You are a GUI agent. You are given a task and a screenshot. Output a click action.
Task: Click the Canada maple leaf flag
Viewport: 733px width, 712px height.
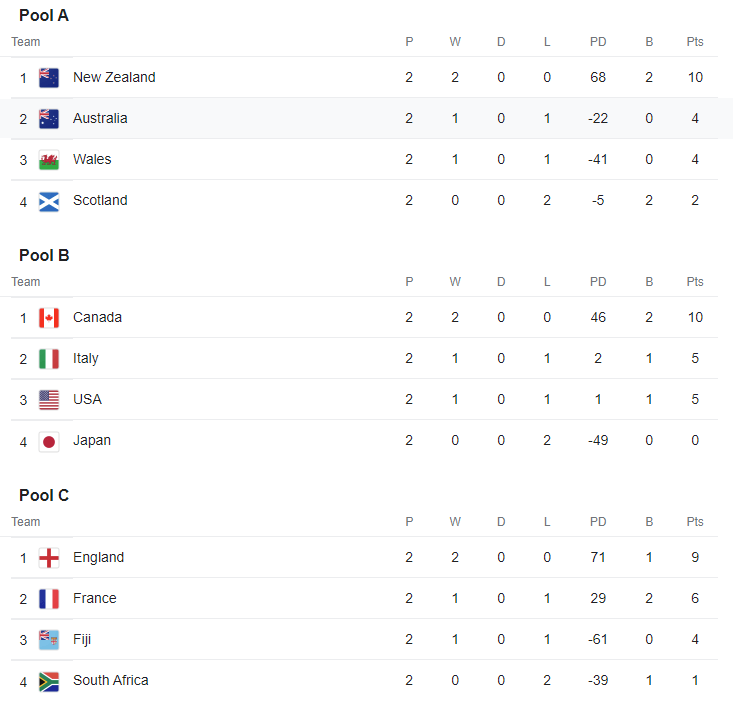(x=49, y=318)
